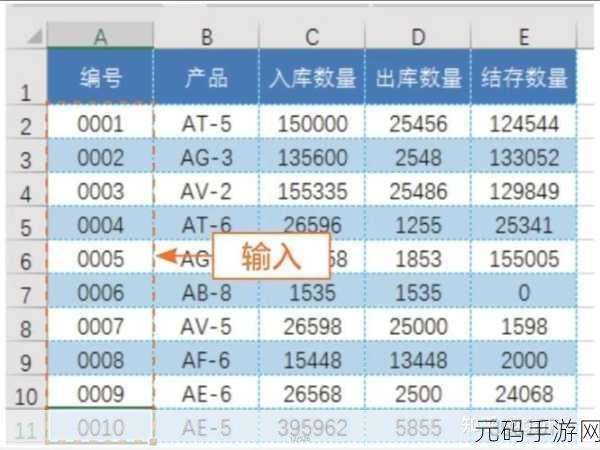The height and width of the screenshot is (450, 600).
Task: Select cell with value 155335
Action: 312,189
